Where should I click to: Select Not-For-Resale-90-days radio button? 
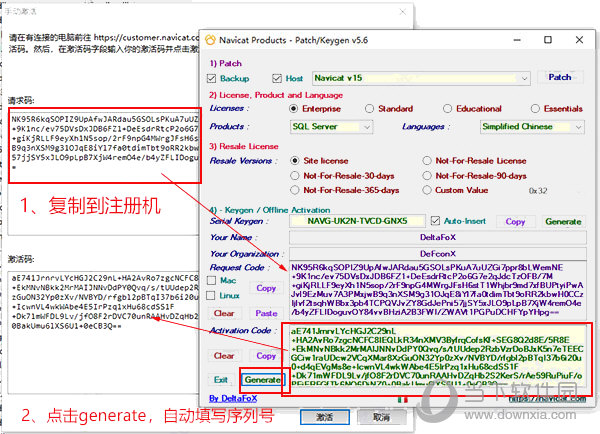[427, 176]
